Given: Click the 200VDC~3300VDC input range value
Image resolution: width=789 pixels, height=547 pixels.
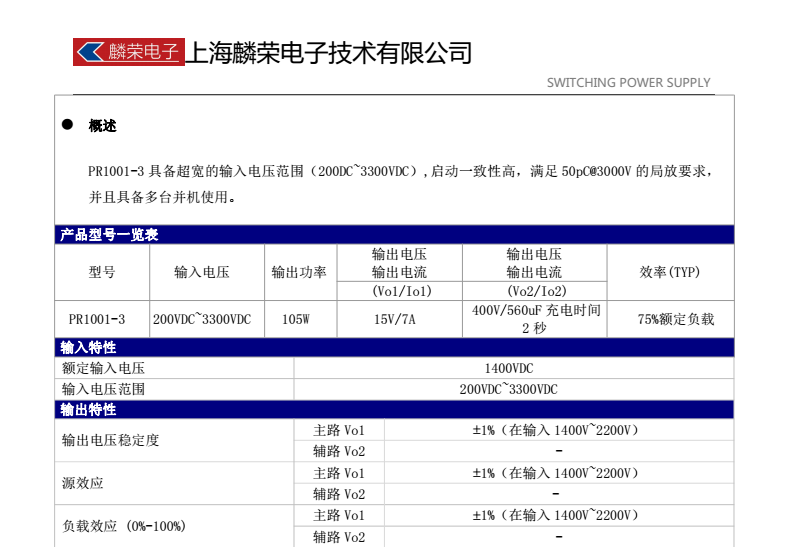Looking at the screenshot, I should pos(508,389).
